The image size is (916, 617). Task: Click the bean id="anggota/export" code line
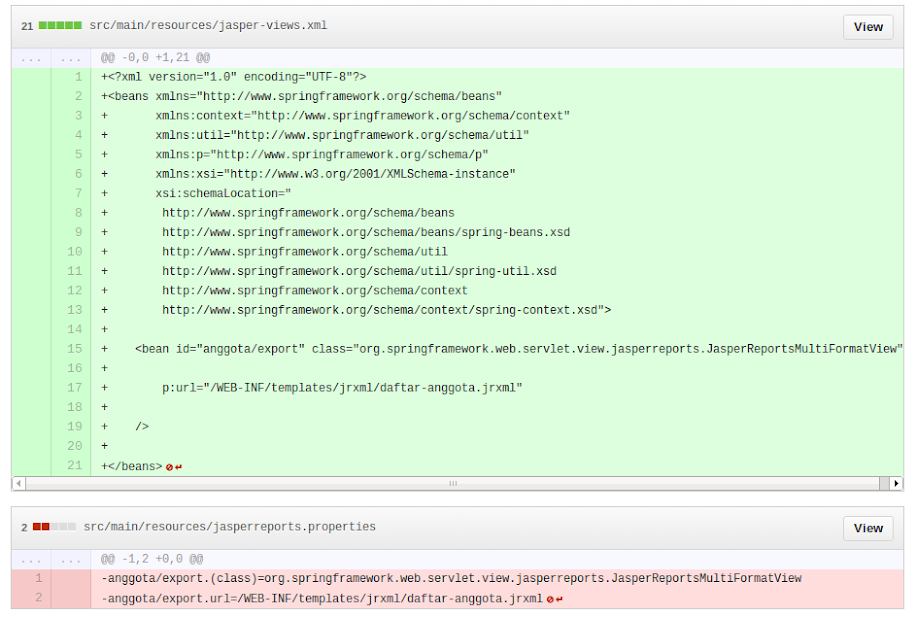click(502, 349)
